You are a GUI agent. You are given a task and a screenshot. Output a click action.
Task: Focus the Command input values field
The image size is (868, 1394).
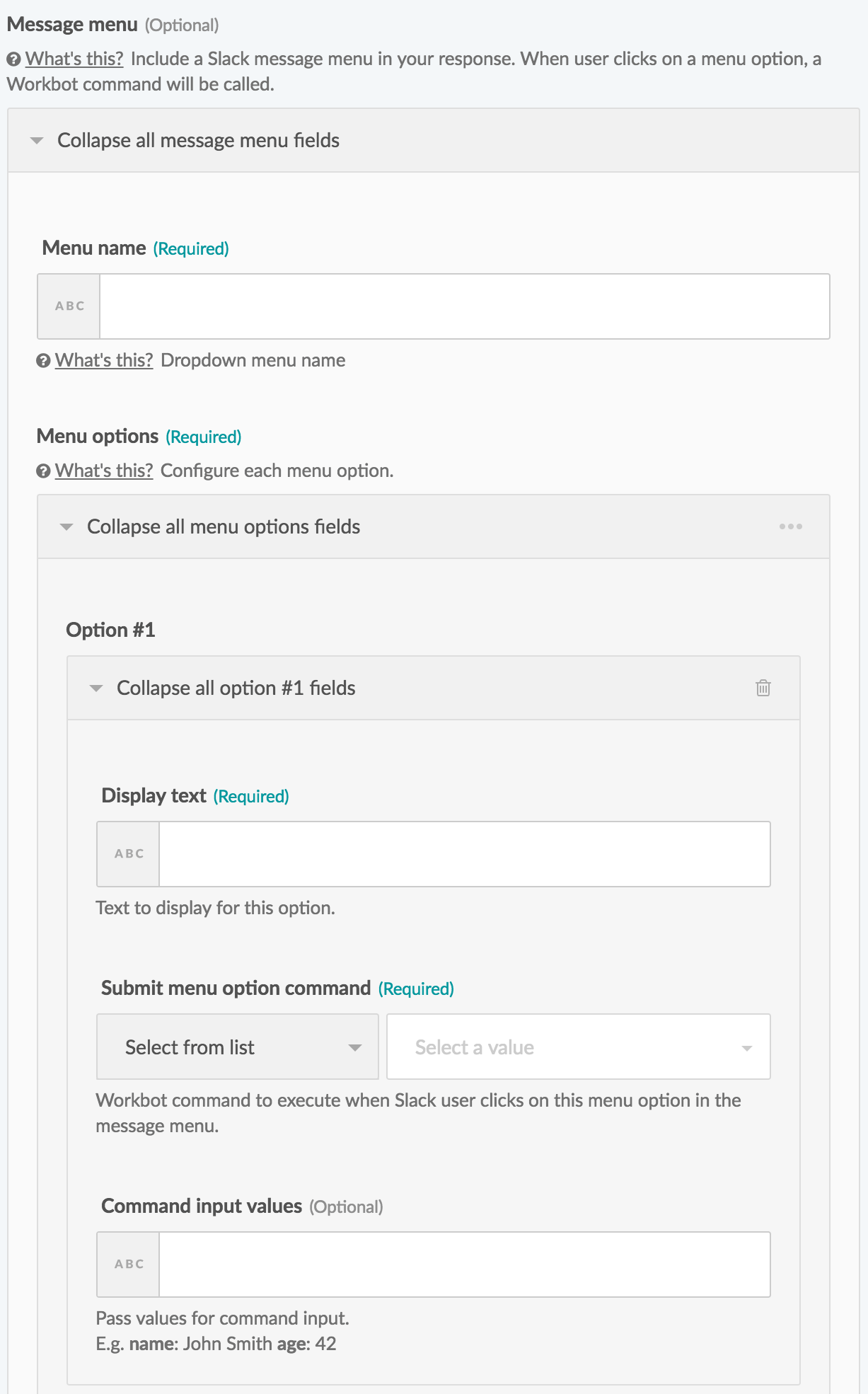tap(464, 1265)
